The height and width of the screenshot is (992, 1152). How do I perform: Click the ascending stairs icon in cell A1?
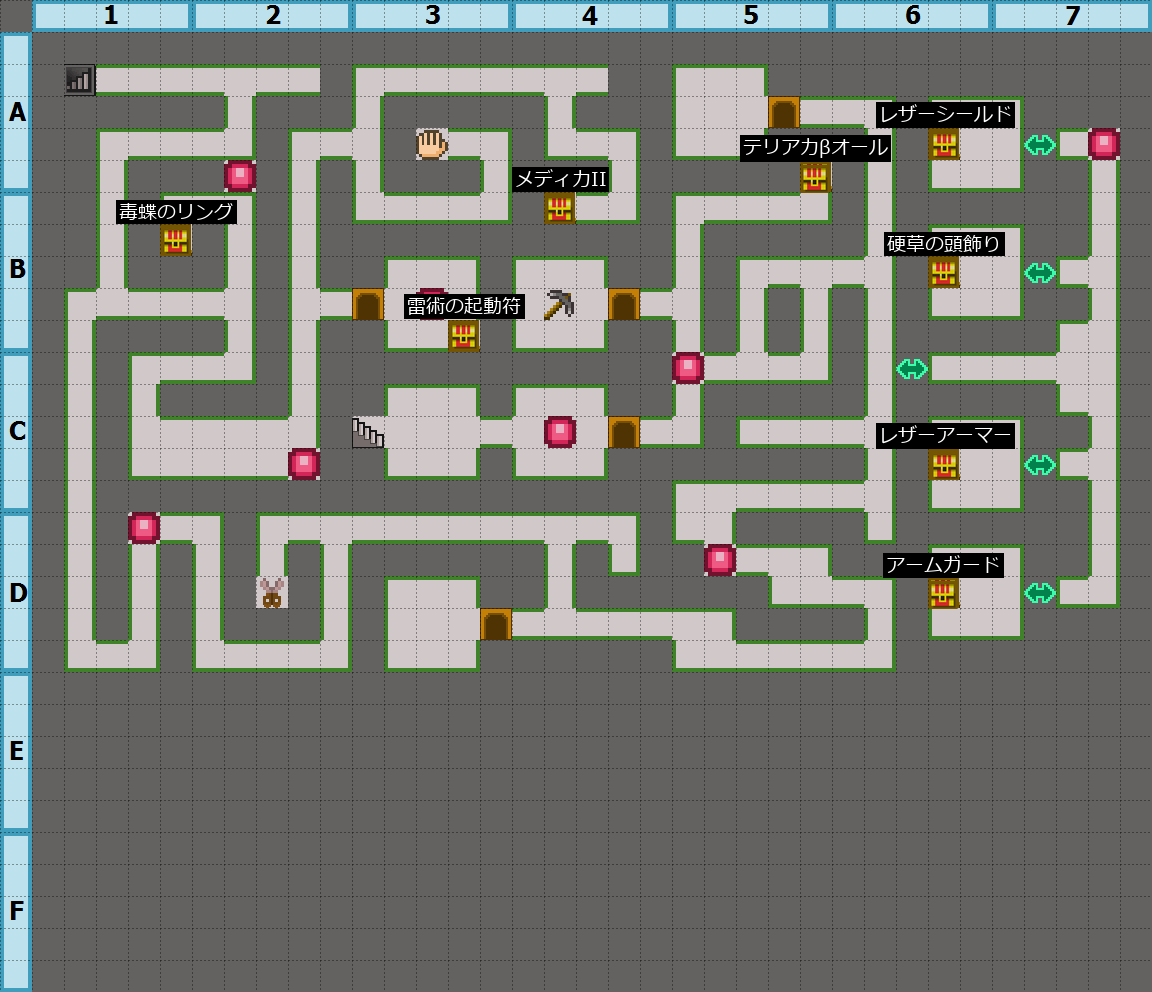click(x=79, y=80)
